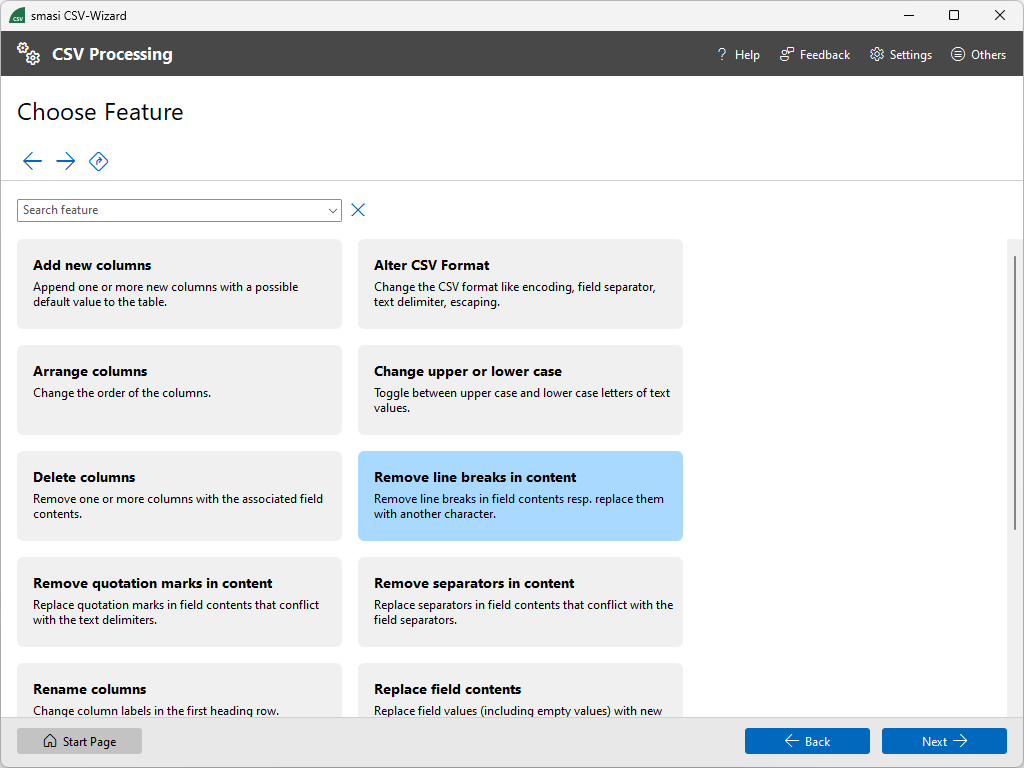
Task: Click the home icon on the Start Page button
Action: (x=49, y=741)
